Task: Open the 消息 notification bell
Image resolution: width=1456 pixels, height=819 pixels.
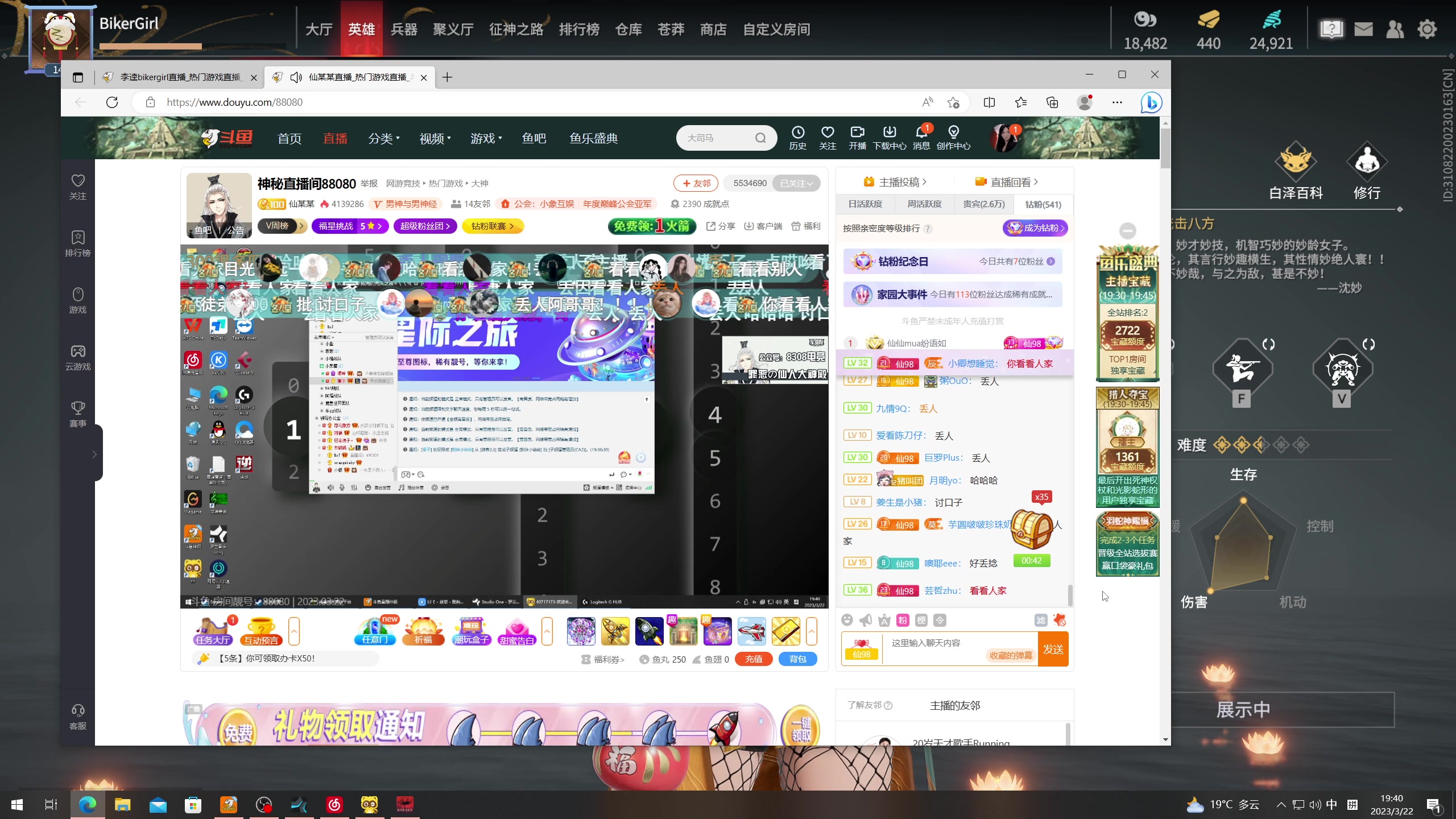Action: pyautogui.click(x=921, y=138)
